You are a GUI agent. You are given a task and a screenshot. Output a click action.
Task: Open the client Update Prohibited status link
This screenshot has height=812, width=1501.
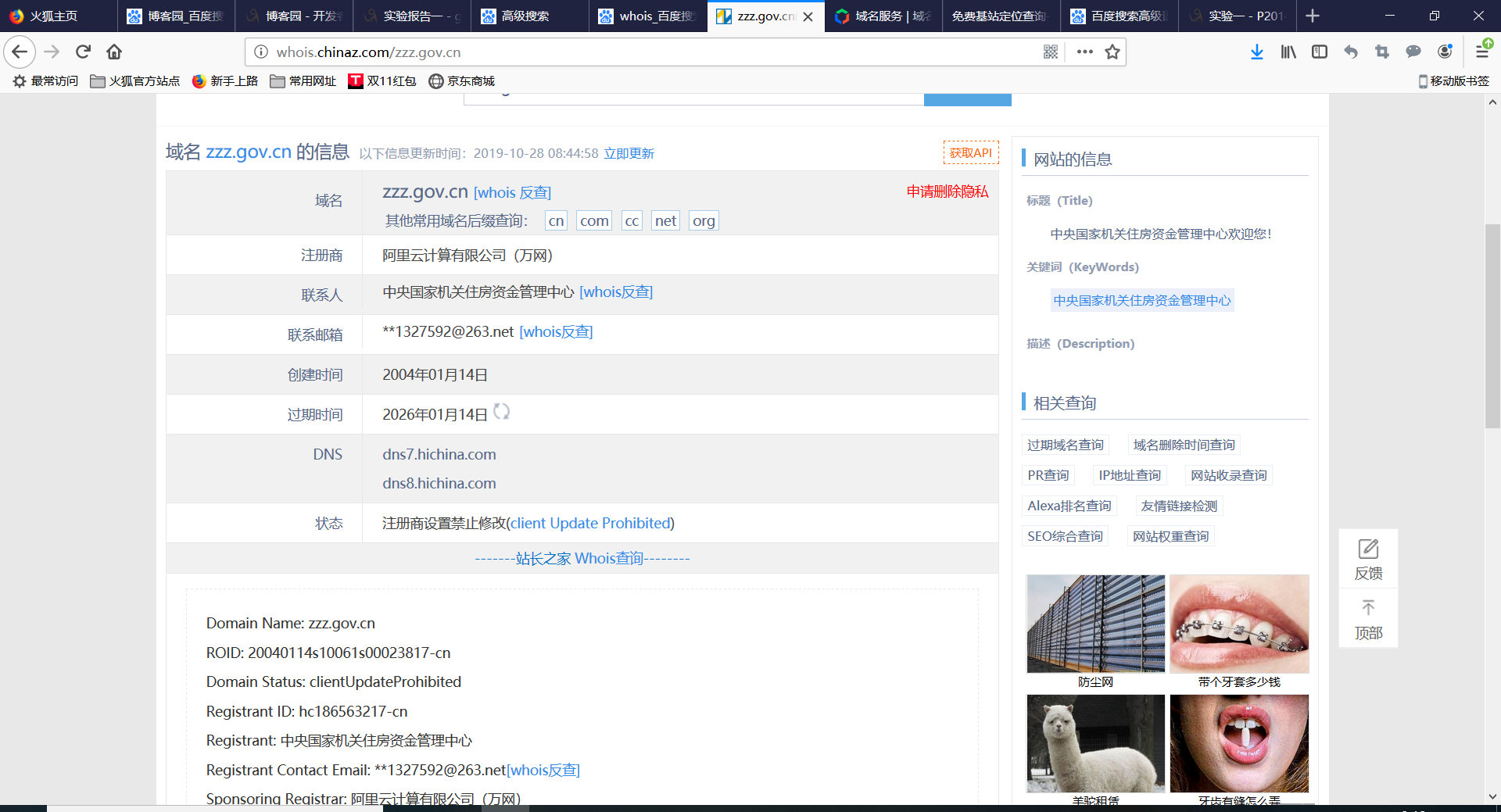coord(591,524)
